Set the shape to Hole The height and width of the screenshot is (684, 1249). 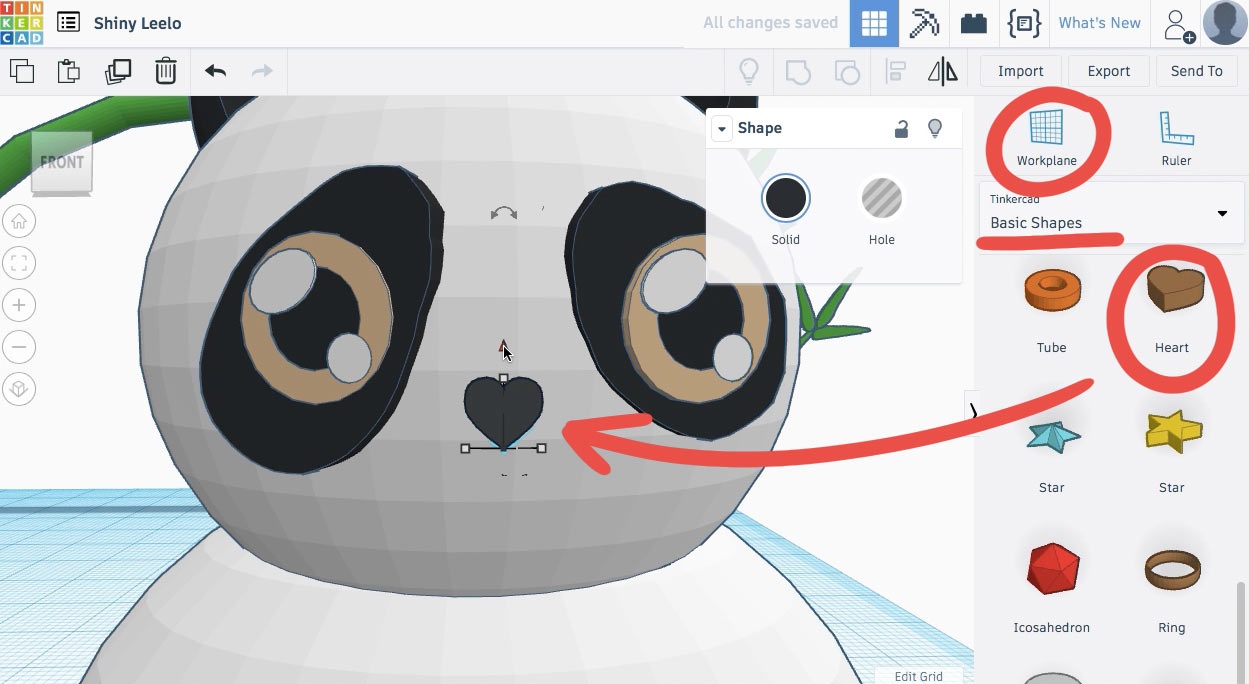tap(881, 198)
